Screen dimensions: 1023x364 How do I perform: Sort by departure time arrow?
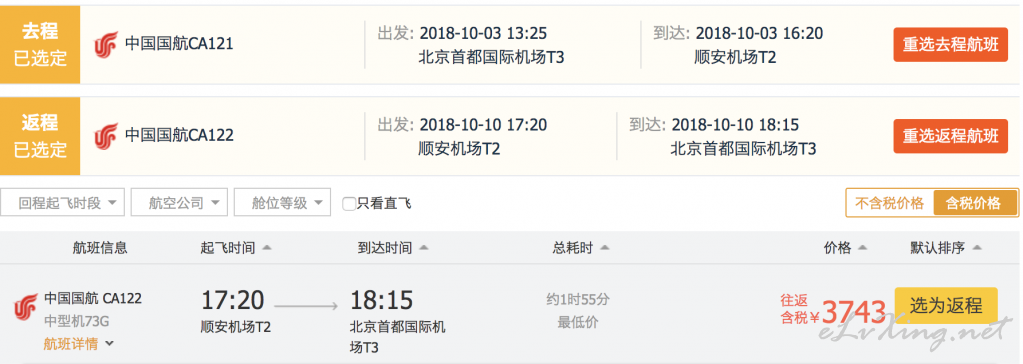pyautogui.click(x=266, y=248)
